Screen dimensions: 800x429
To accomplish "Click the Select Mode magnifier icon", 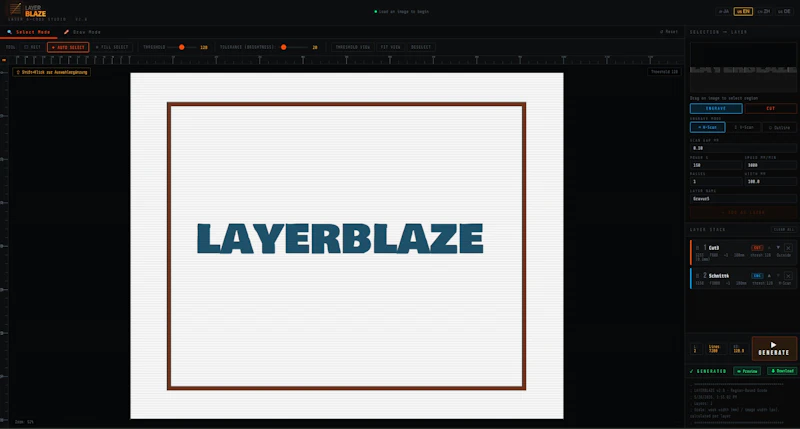I will point(9,32).
